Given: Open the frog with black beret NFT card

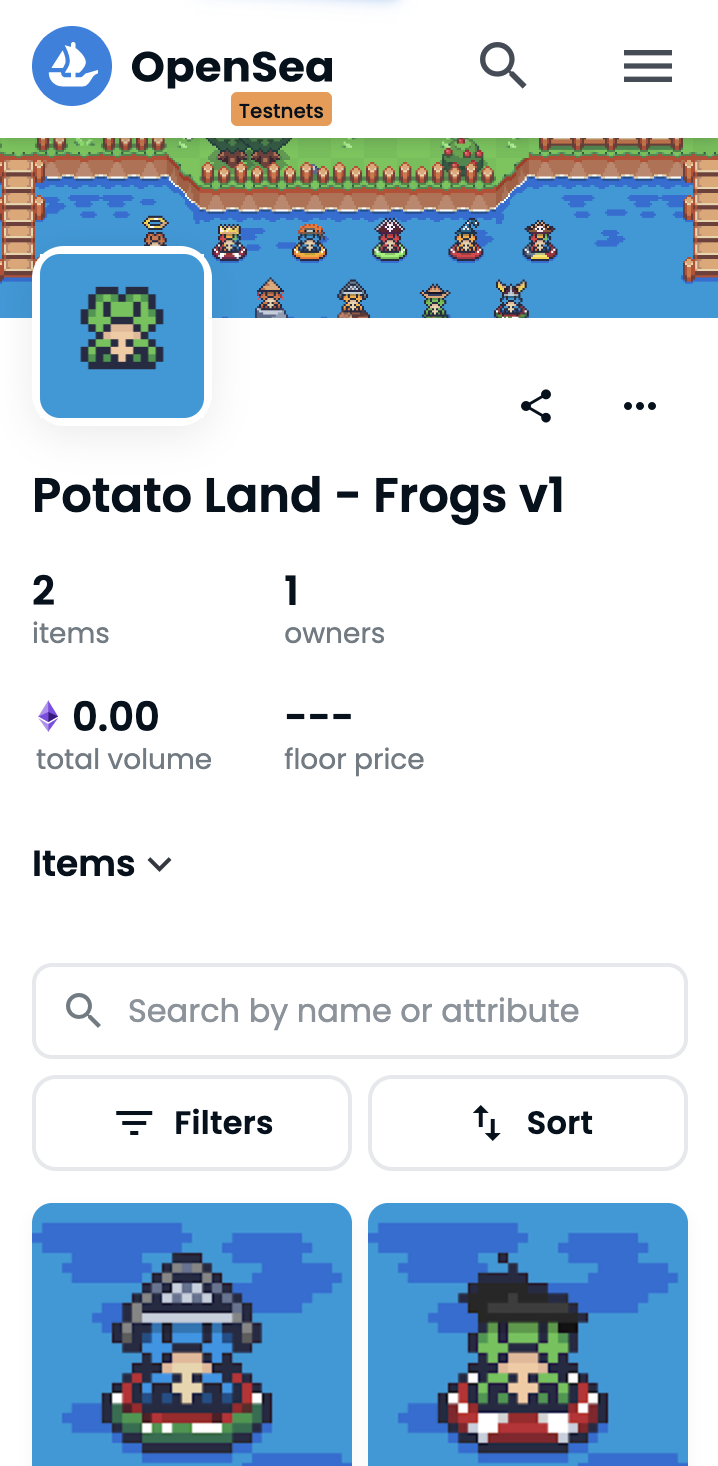Looking at the screenshot, I should pos(528,1334).
